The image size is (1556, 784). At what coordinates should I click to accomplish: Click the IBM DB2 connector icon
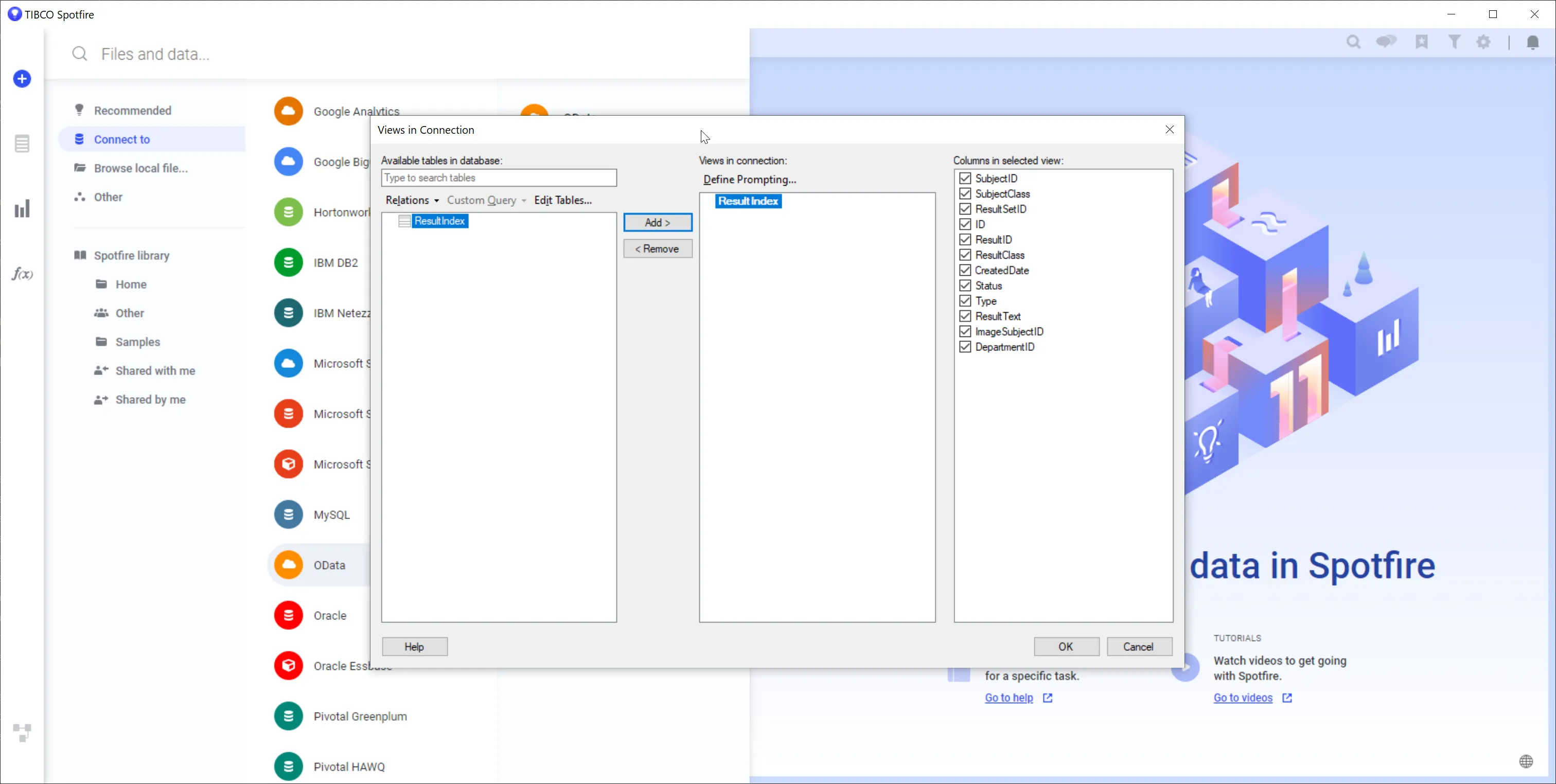point(288,263)
